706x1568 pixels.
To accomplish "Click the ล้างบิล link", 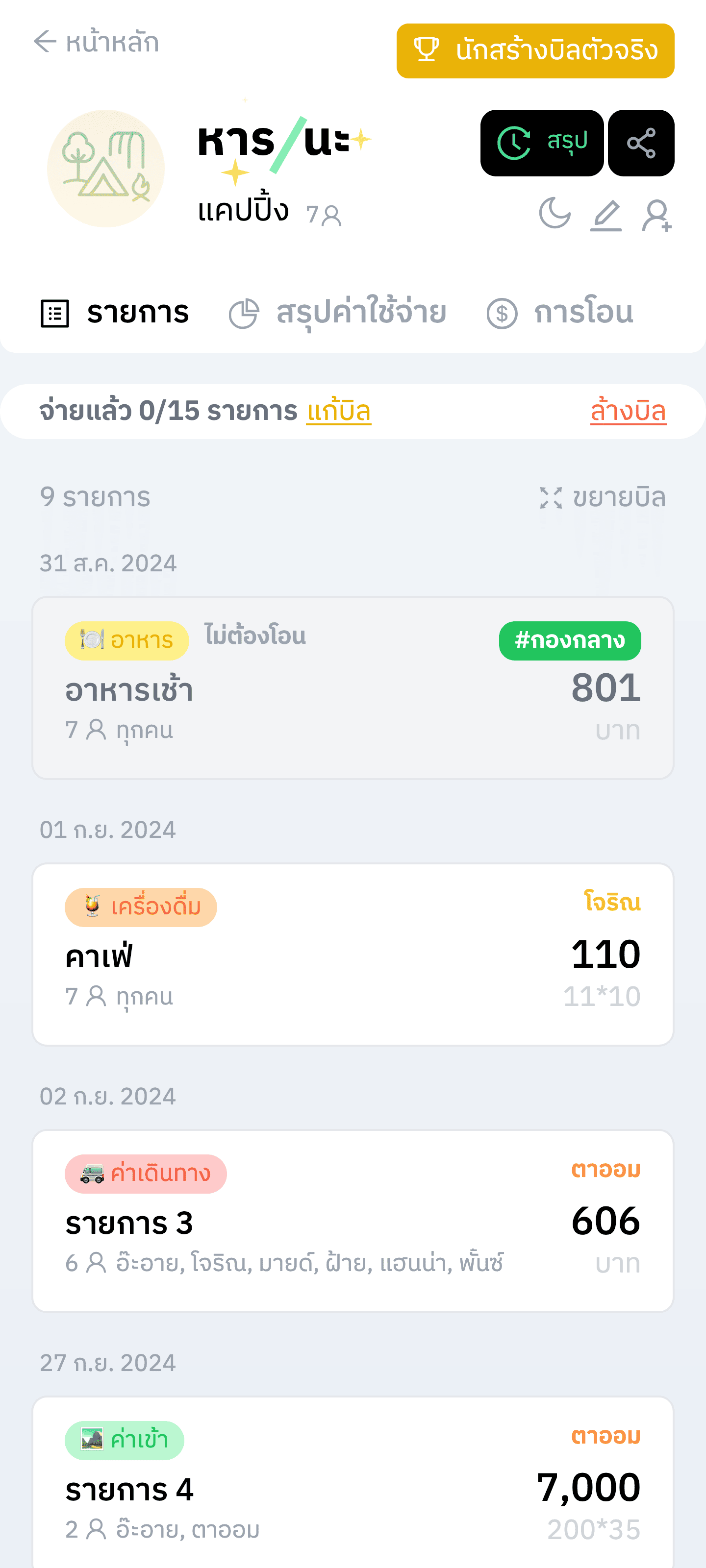I will click(x=628, y=412).
